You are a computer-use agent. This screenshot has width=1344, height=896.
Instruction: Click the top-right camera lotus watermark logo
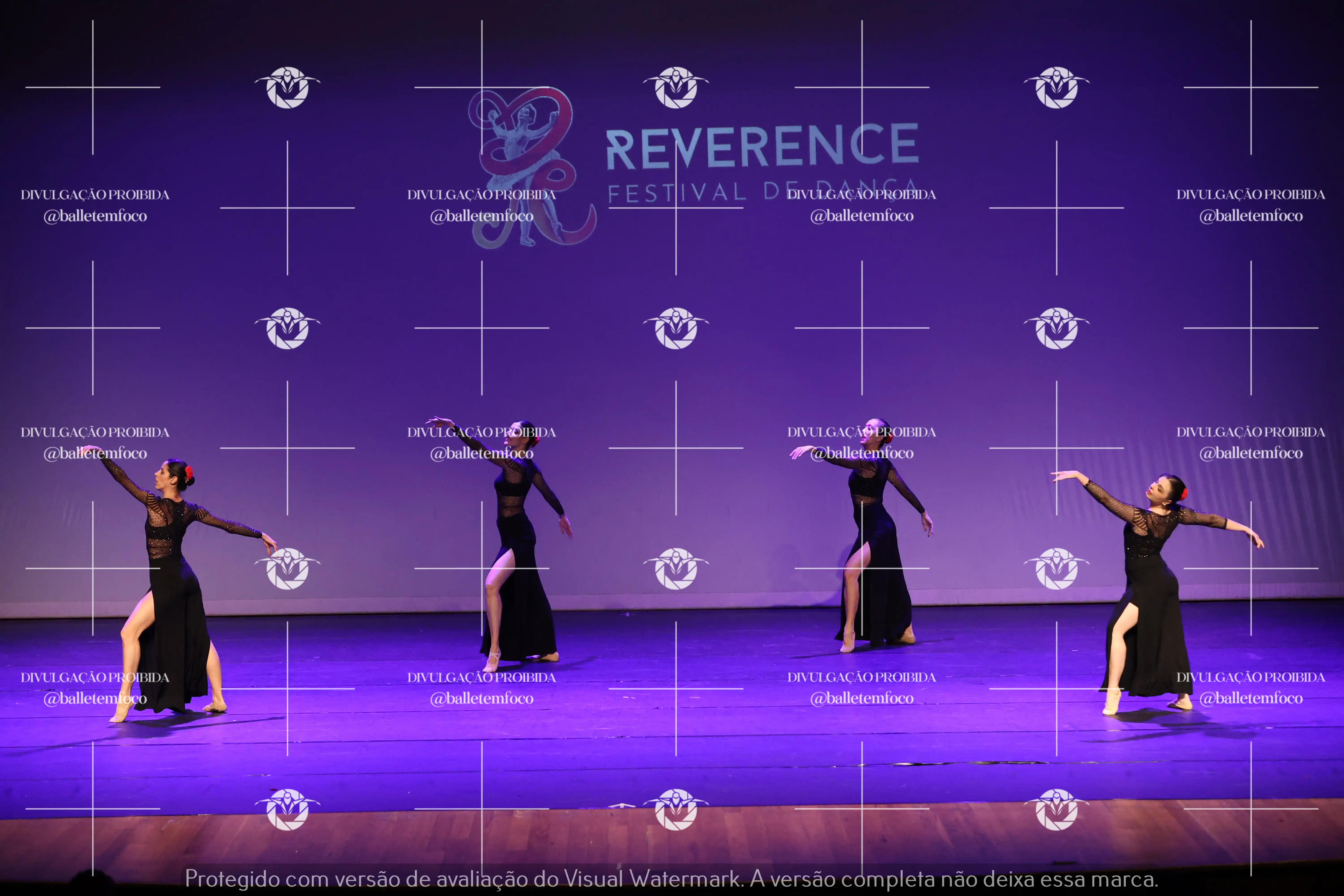tap(1057, 87)
